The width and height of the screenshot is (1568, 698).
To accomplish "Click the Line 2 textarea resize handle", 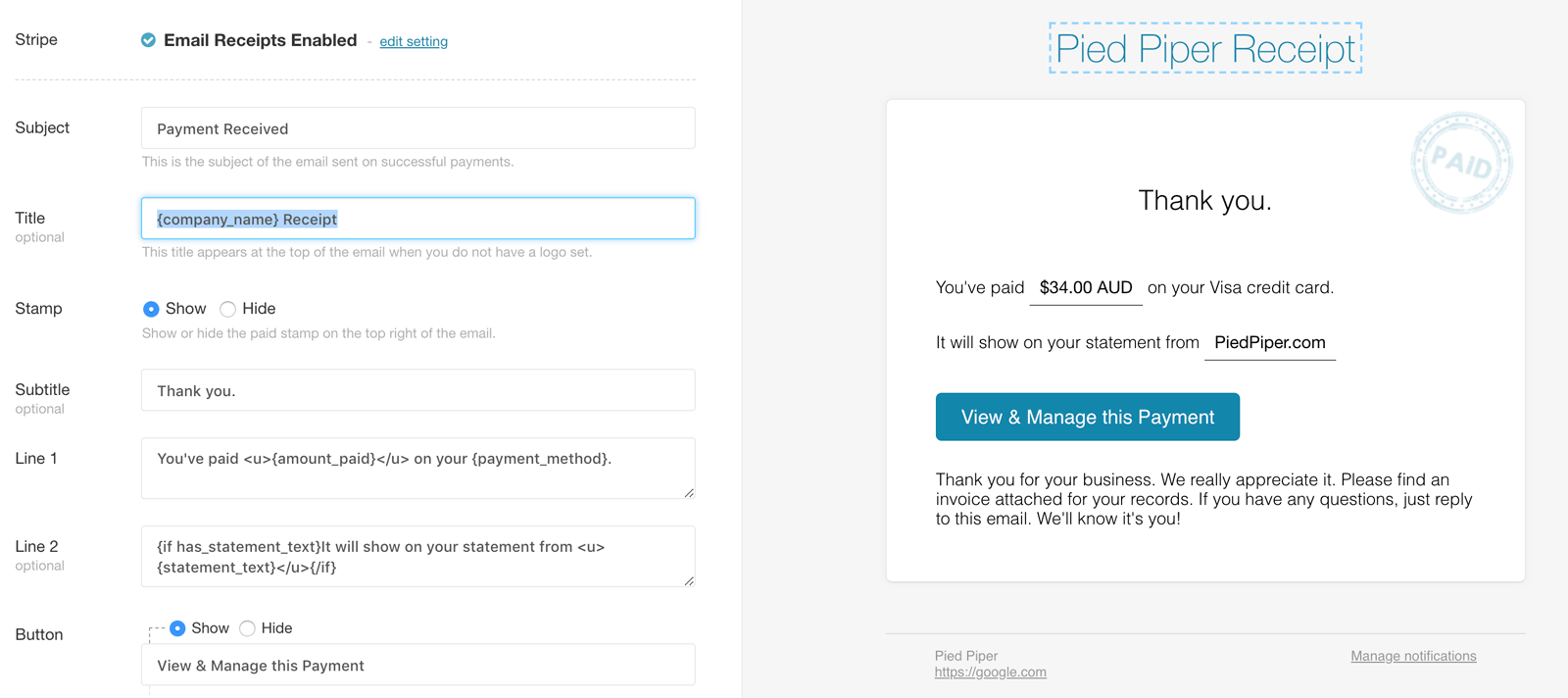I will tap(689, 581).
